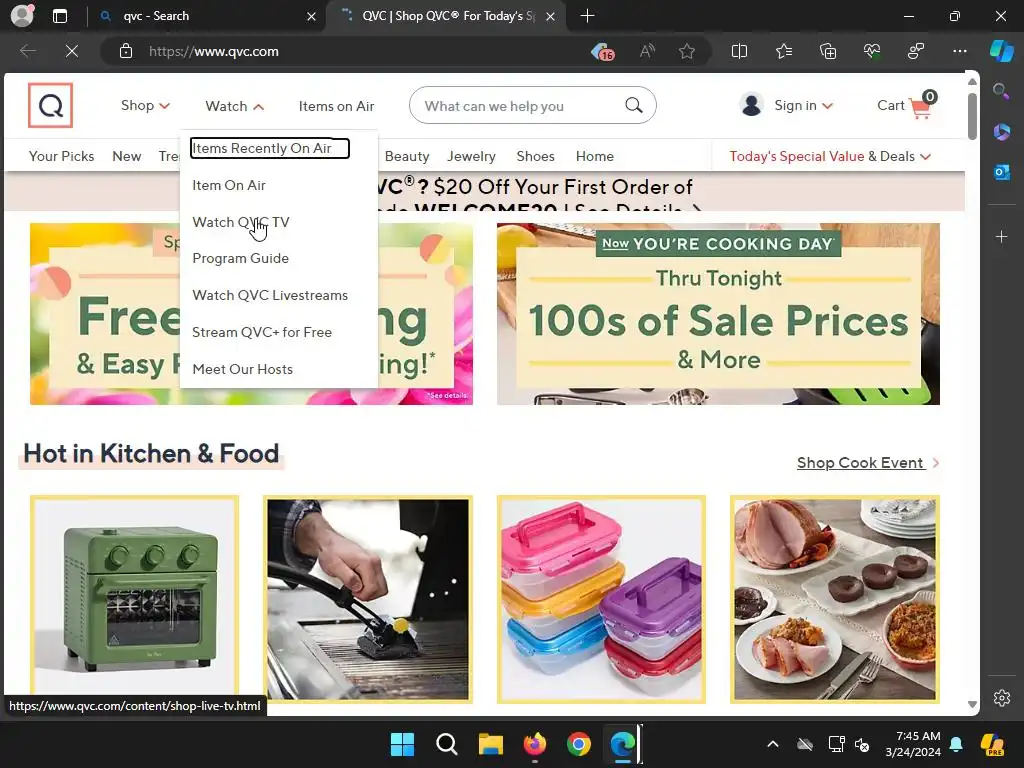Open Browser essentials heart icon
The height and width of the screenshot is (768, 1024).
(872, 51)
